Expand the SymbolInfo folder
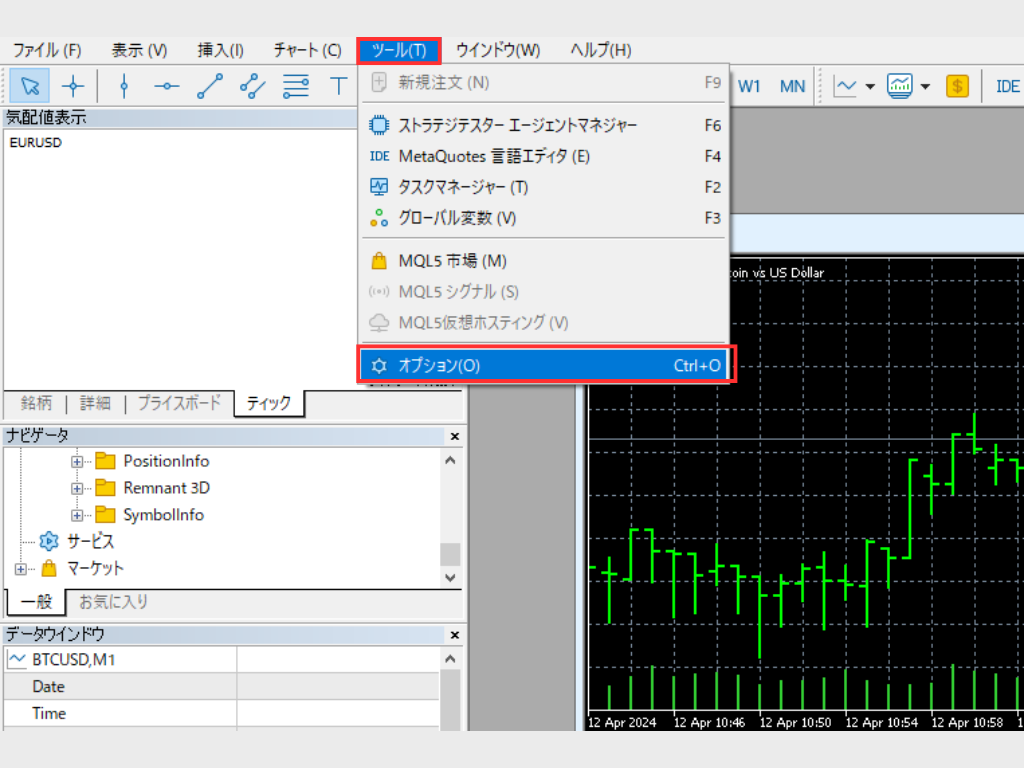The image size is (1024, 768). [x=77, y=515]
